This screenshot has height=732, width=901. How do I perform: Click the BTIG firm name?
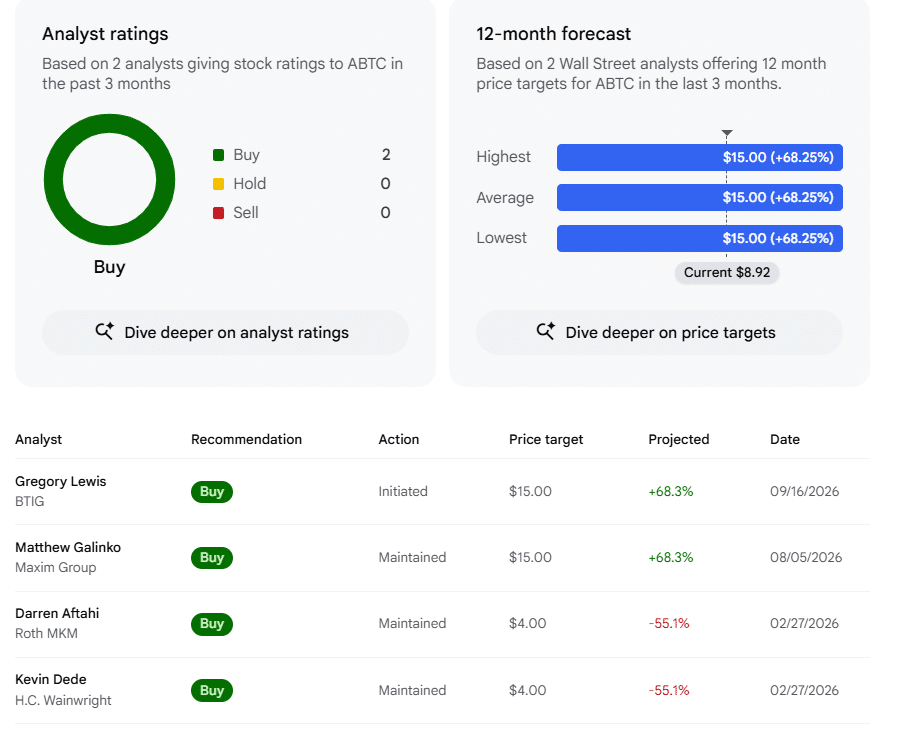(x=29, y=502)
